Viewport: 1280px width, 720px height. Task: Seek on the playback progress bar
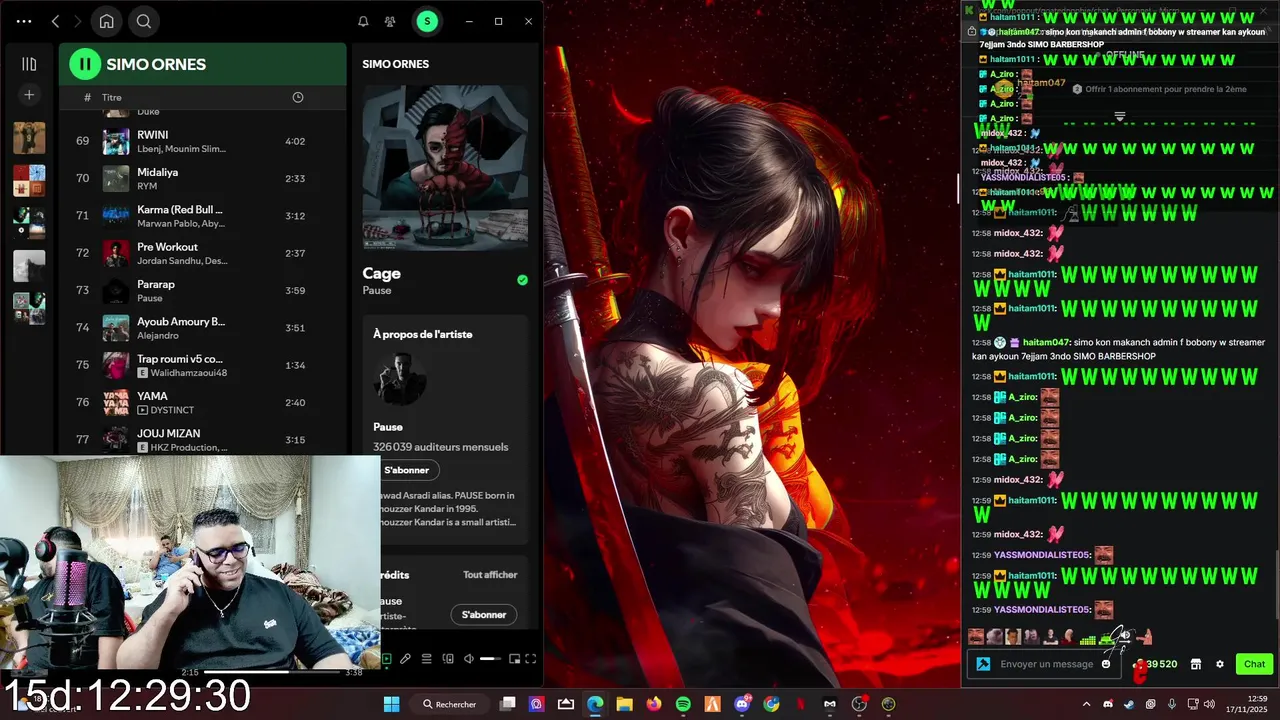pyautogui.click(x=272, y=672)
